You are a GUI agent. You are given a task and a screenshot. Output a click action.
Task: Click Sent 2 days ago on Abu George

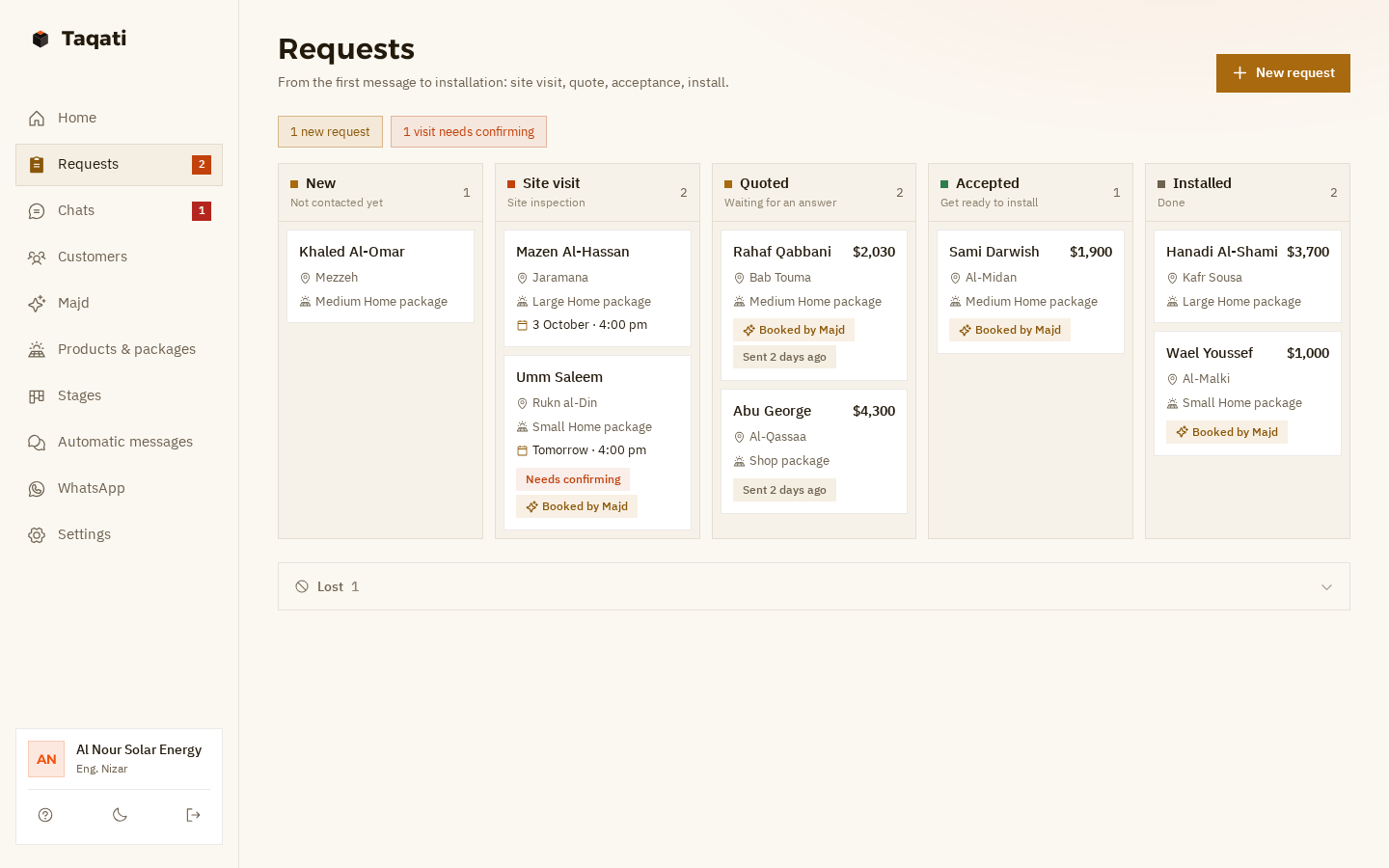[784, 490]
